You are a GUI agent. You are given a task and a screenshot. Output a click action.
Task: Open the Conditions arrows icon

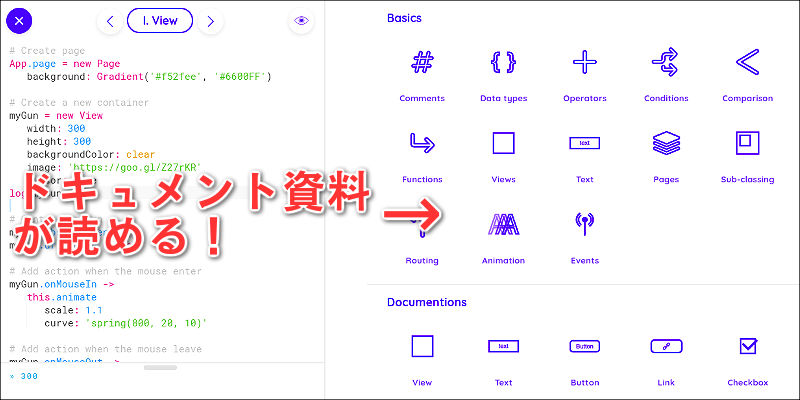[x=666, y=62]
